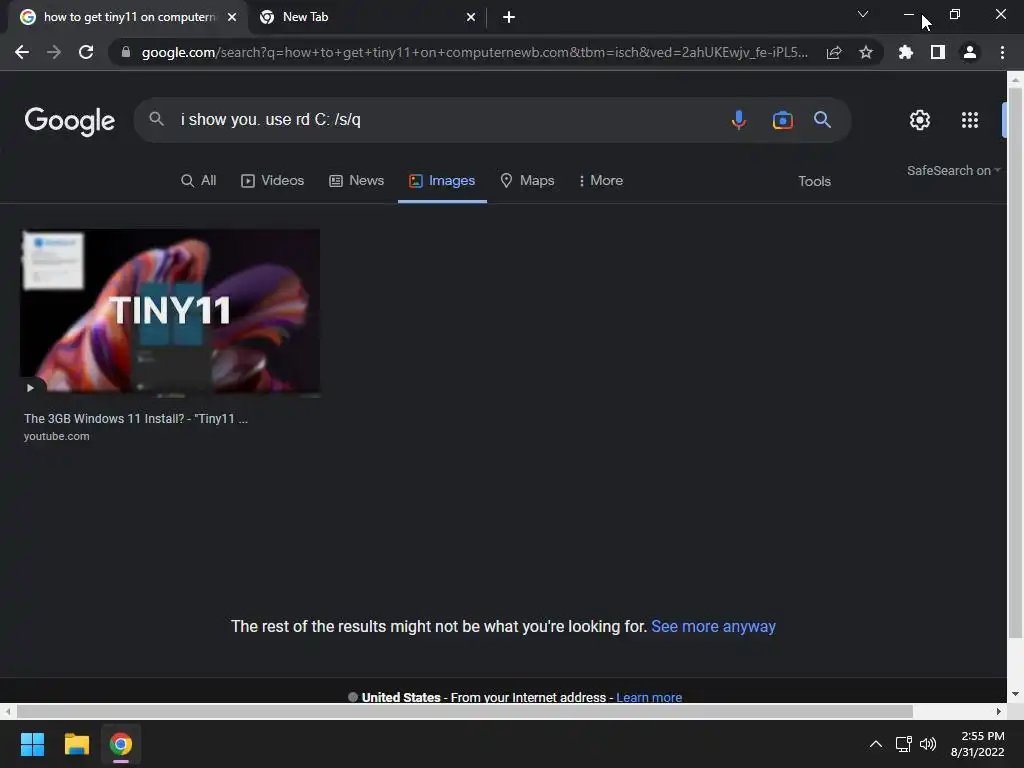The image size is (1024, 768).
Task: Bookmark this page with the star
Action: coord(866,52)
